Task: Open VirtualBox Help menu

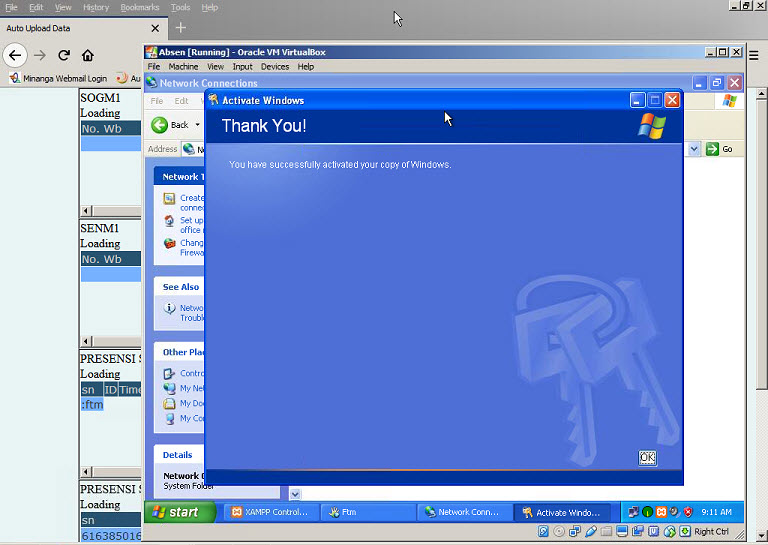Action: [306, 67]
